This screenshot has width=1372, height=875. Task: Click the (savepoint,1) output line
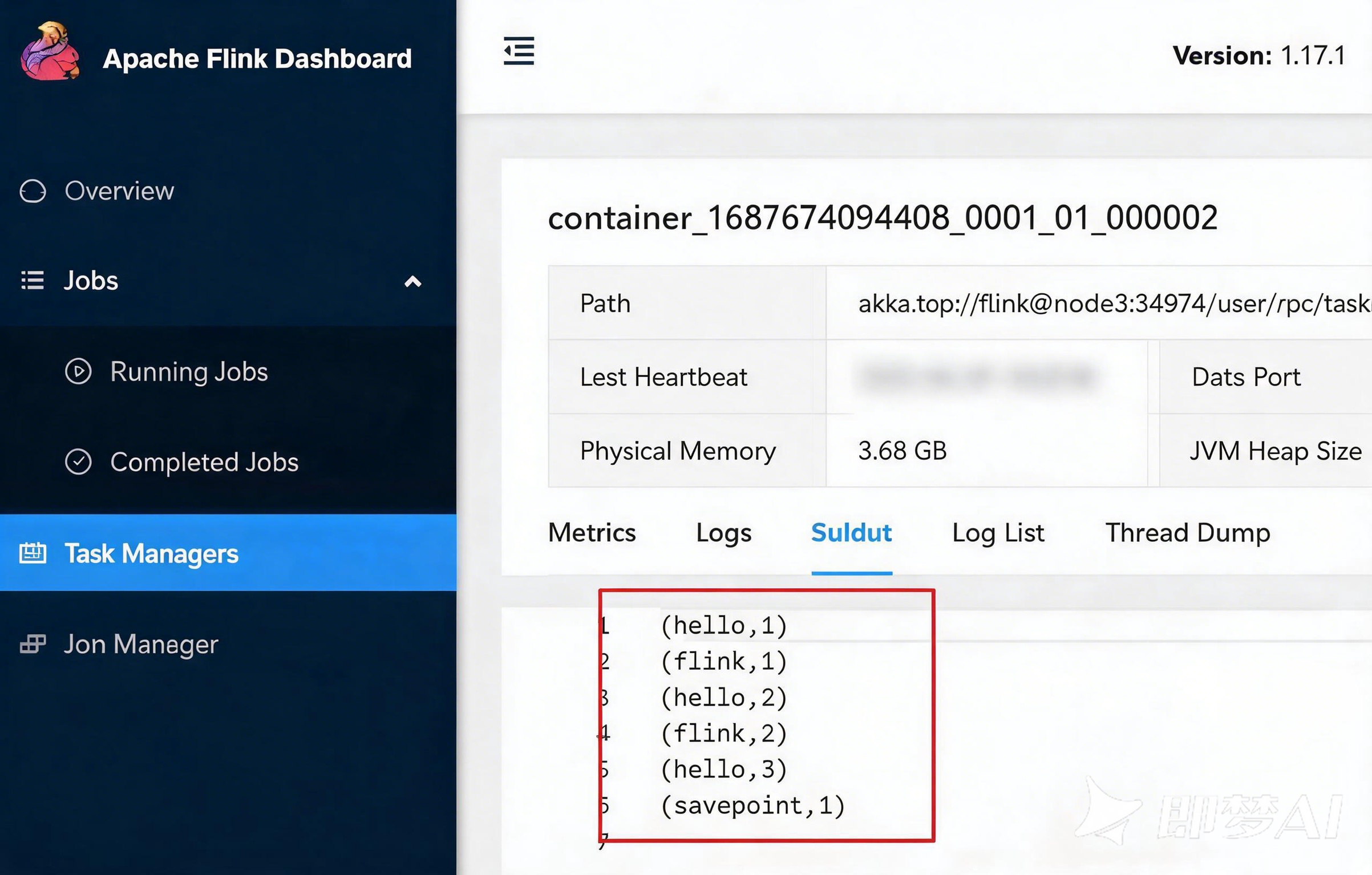(752, 805)
